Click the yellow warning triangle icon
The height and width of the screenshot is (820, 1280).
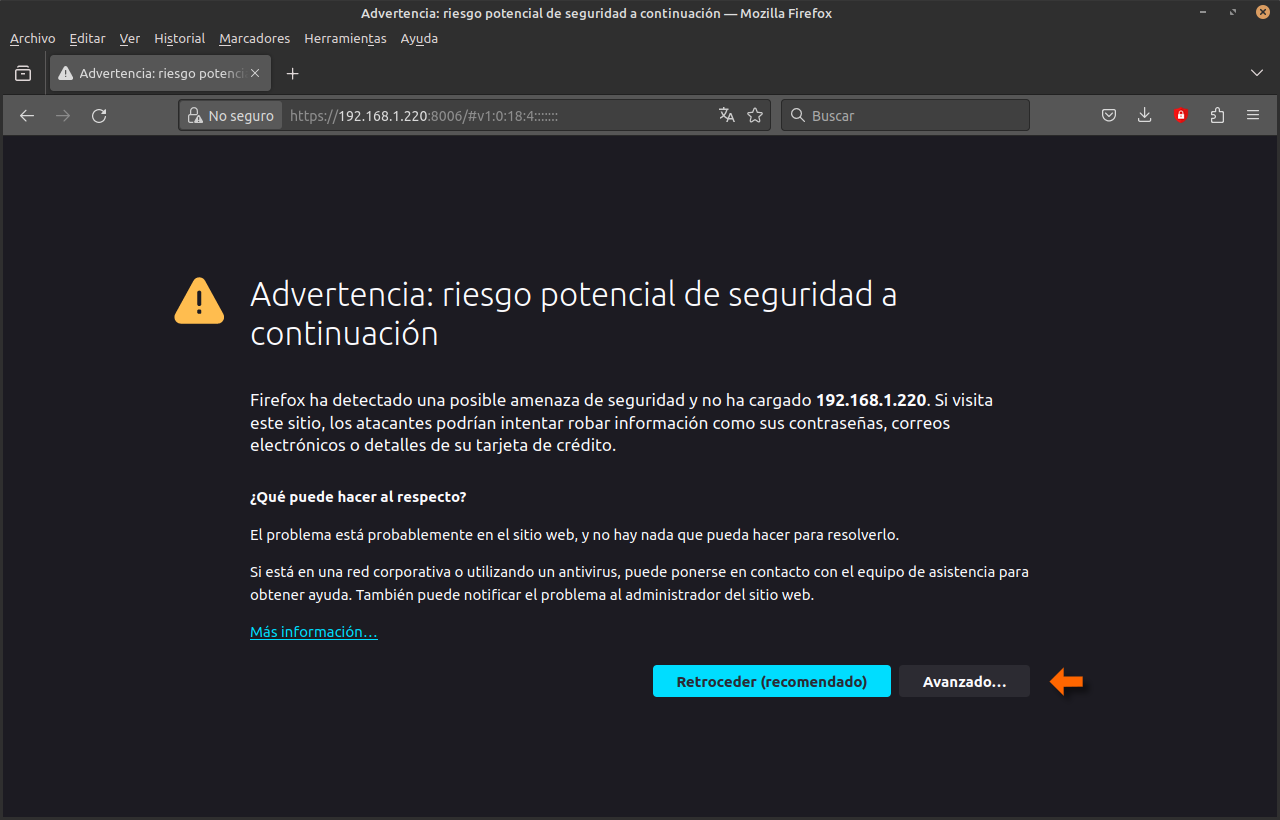[x=199, y=301]
